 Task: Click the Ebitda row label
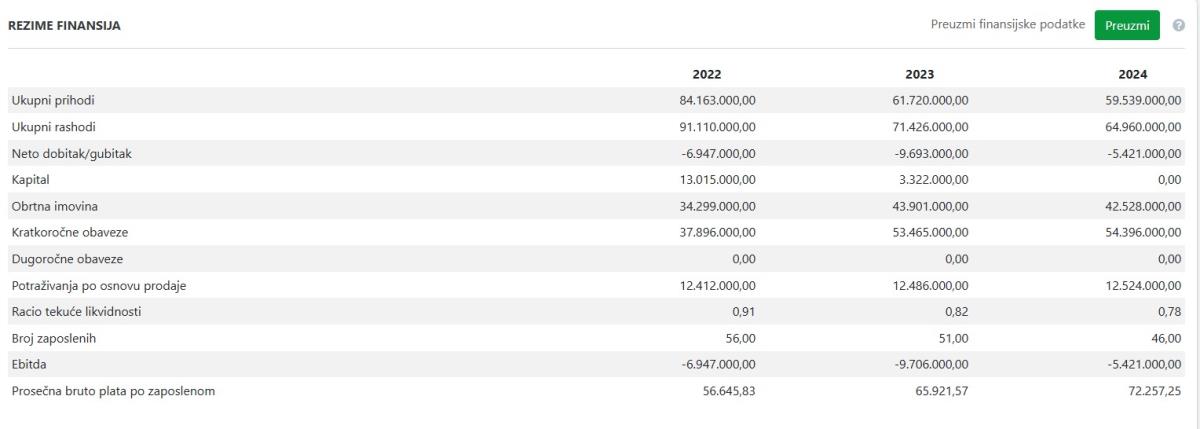28,364
